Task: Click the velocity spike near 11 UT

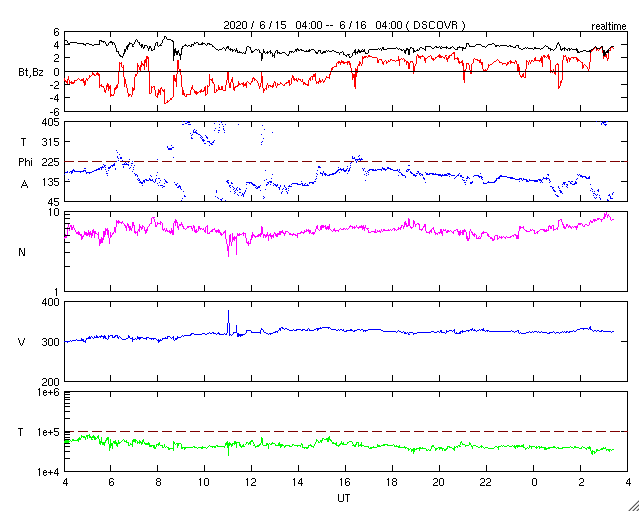Action: (229, 323)
